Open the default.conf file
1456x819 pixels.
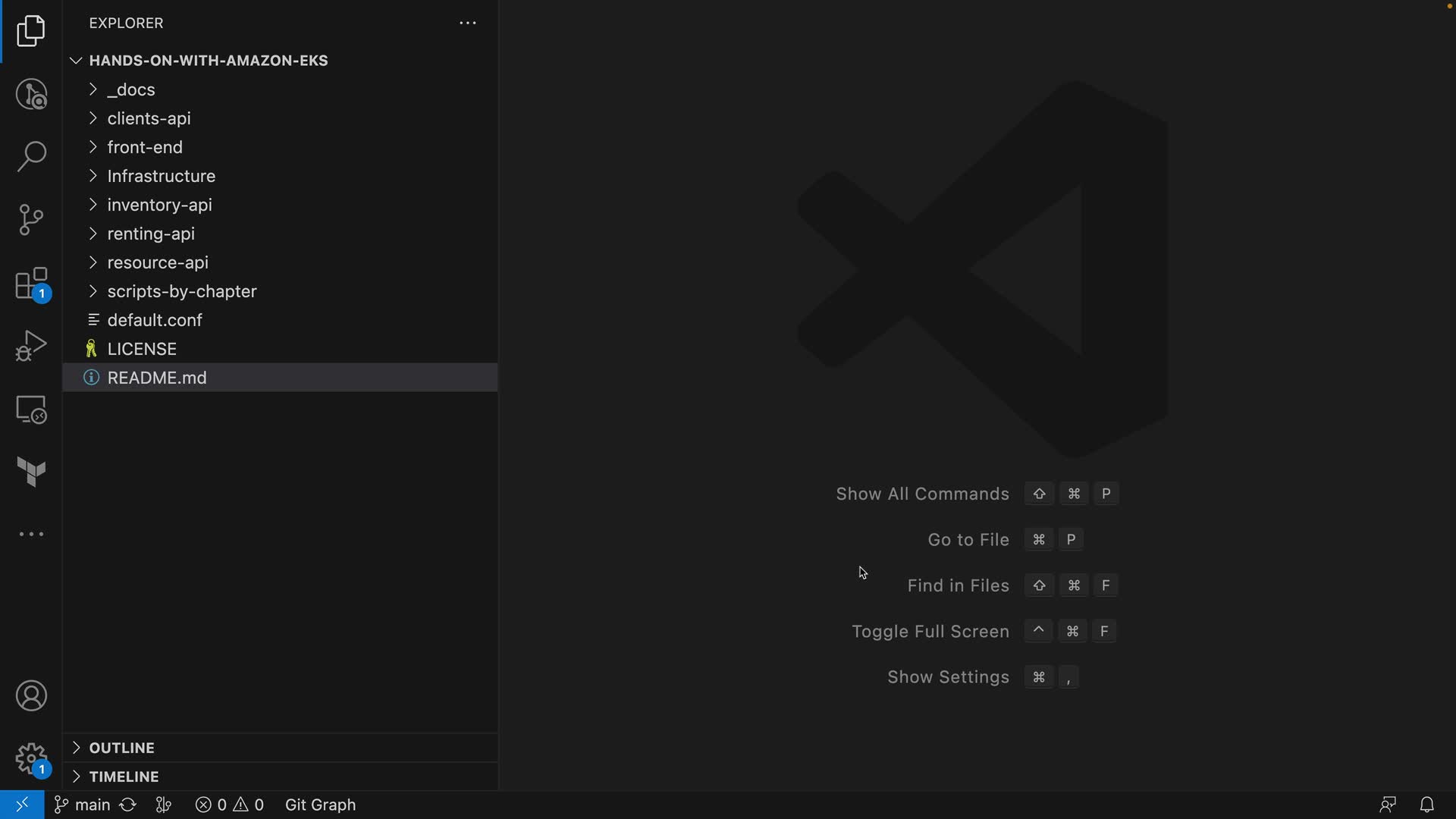click(155, 320)
